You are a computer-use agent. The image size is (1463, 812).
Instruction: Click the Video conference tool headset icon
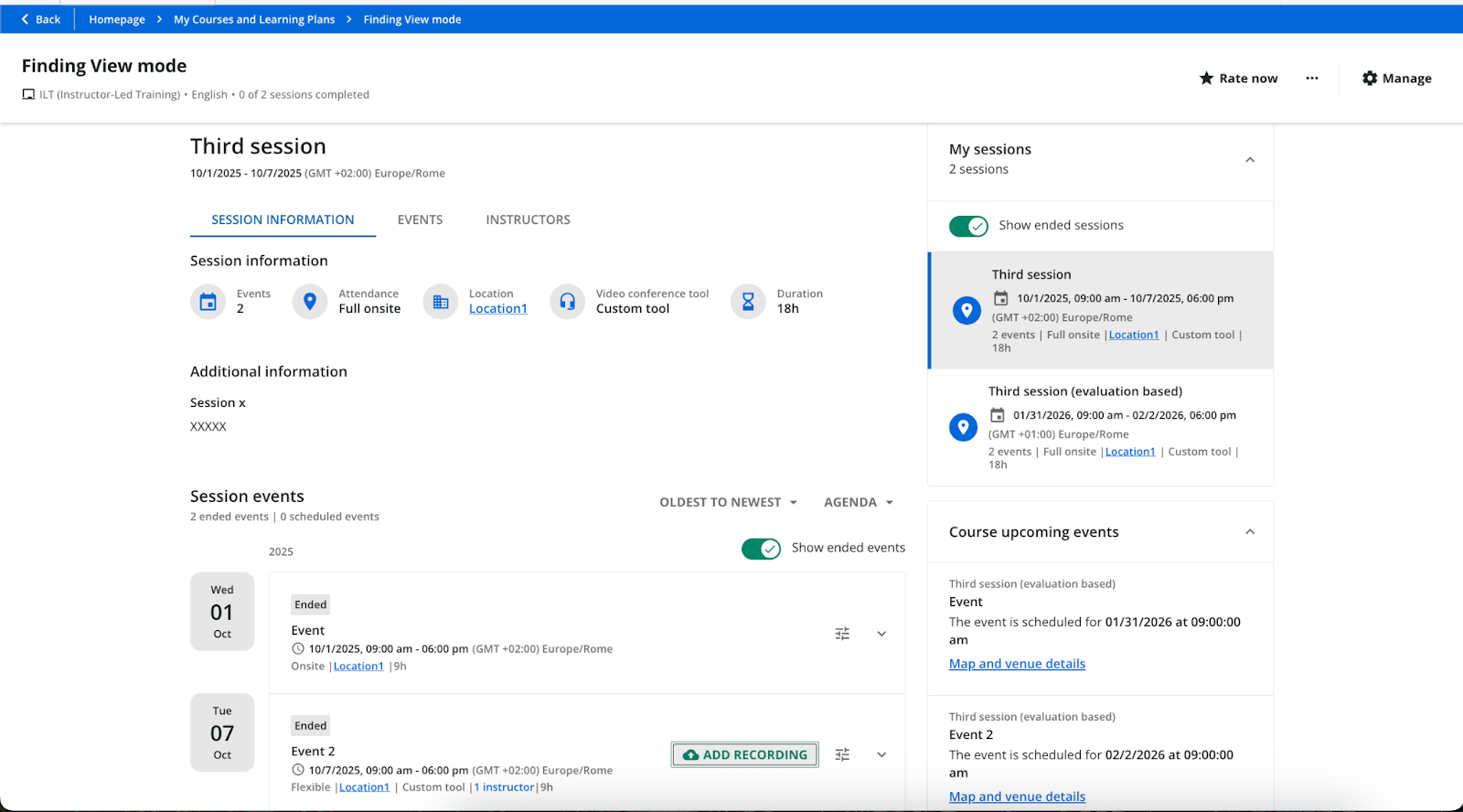click(567, 302)
